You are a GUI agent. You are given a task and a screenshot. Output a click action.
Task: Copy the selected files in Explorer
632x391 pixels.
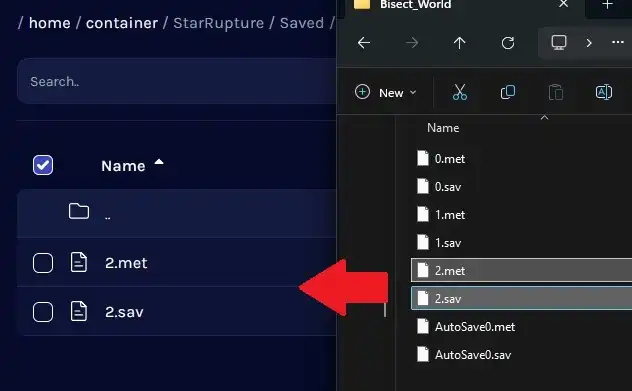(x=507, y=92)
